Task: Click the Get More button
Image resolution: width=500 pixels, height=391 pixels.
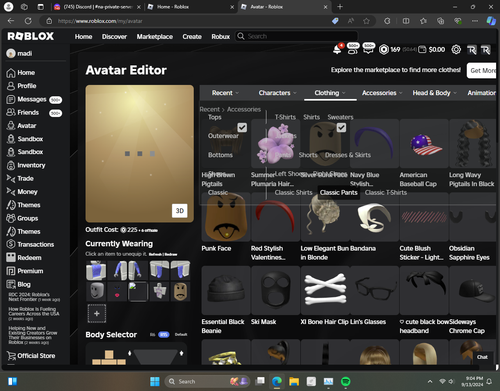Action: coord(482,70)
